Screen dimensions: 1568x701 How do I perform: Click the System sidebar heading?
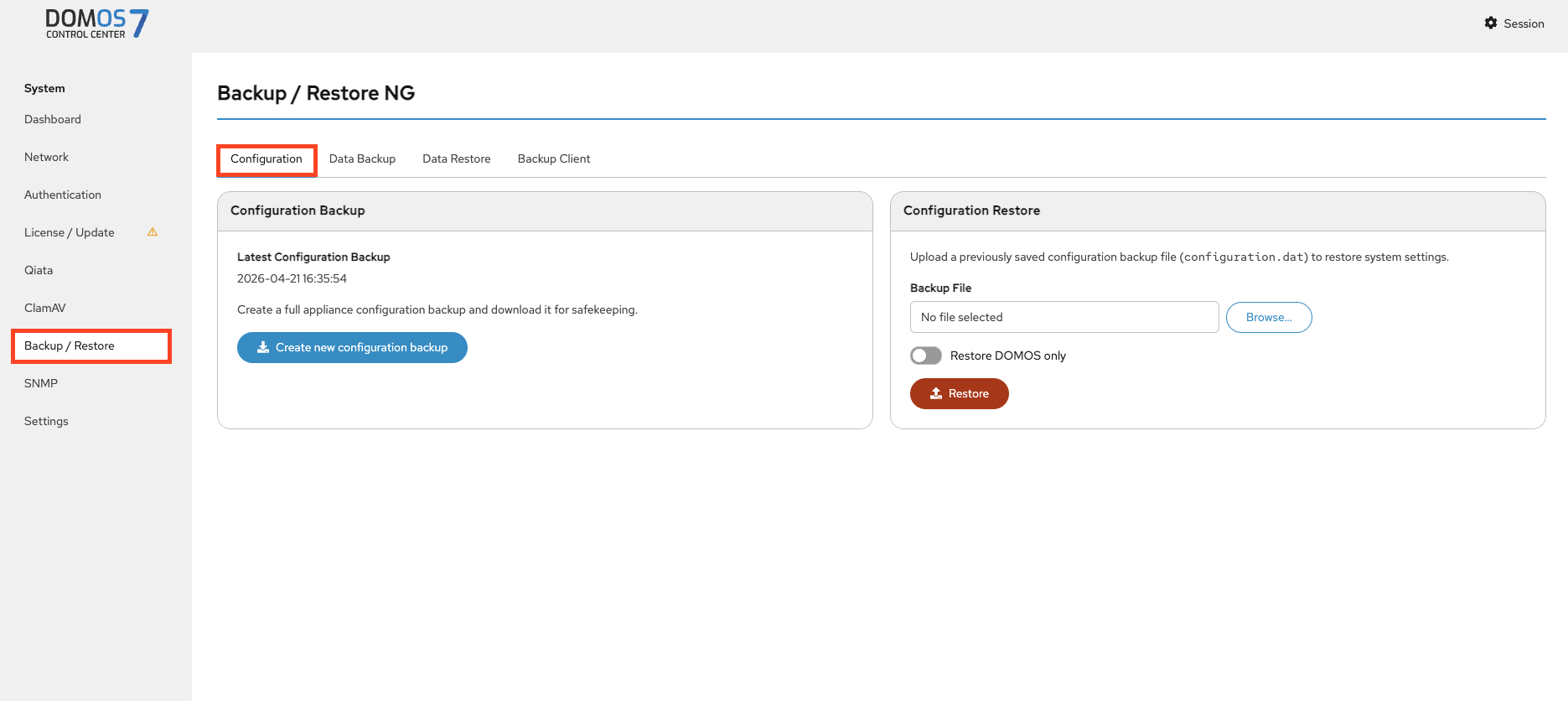[44, 89]
